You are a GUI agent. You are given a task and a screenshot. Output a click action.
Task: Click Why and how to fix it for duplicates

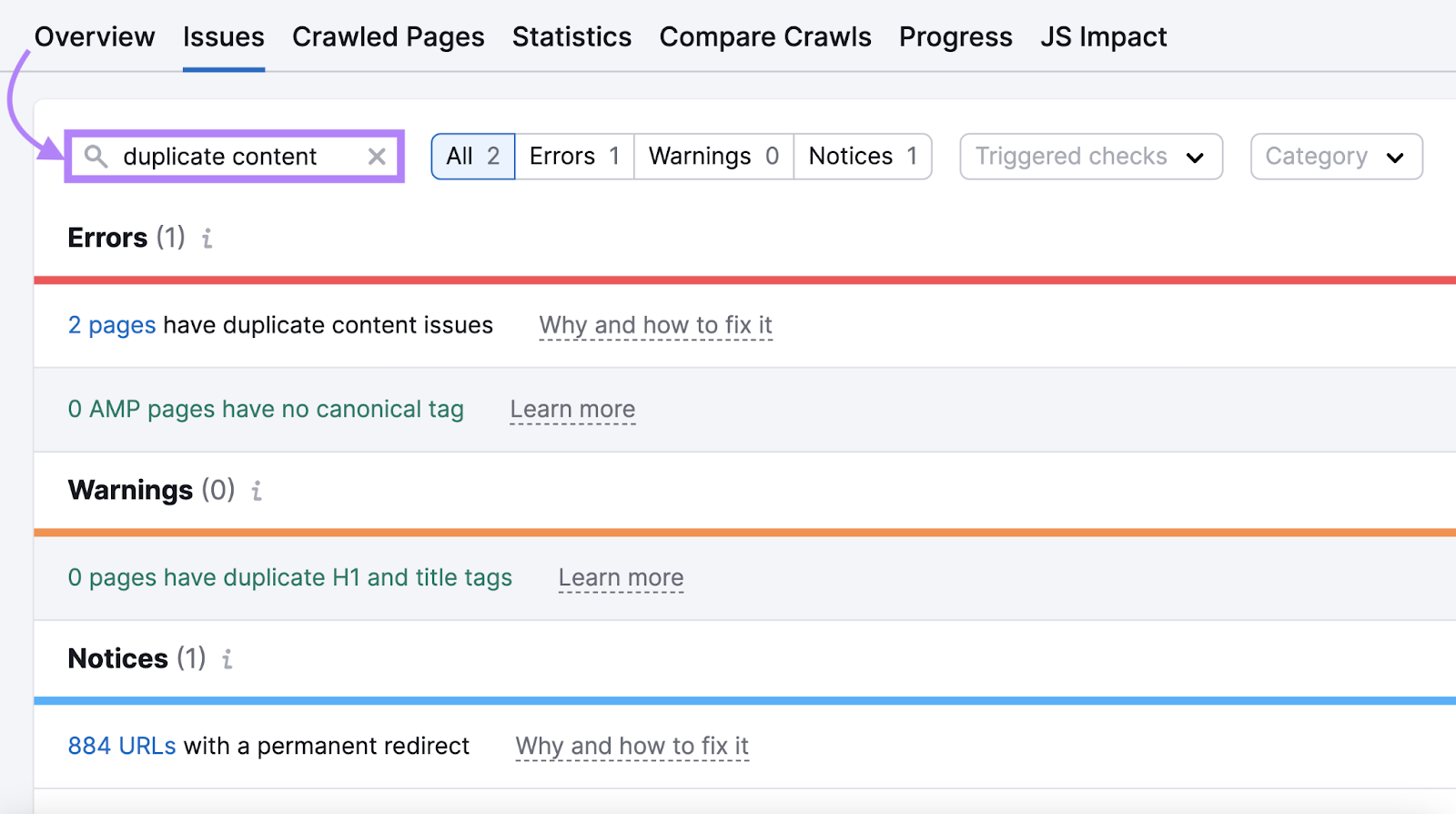(655, 325)
